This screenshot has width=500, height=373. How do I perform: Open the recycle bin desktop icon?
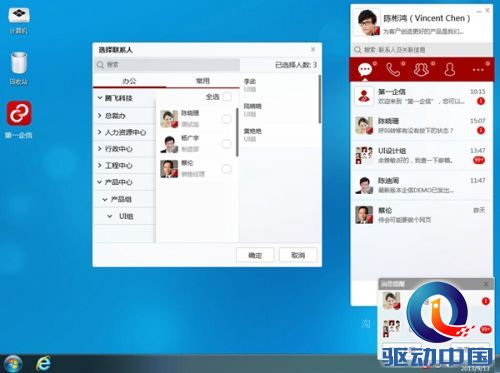pos(19,63)
